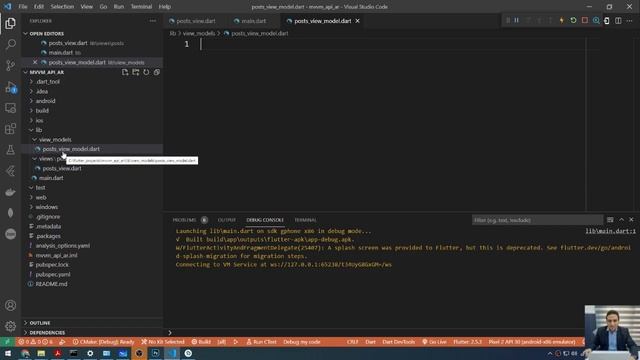Close posts_view_model.dart in Open Editors
This screenshot has height=360, width=640.
pos(35,62)
